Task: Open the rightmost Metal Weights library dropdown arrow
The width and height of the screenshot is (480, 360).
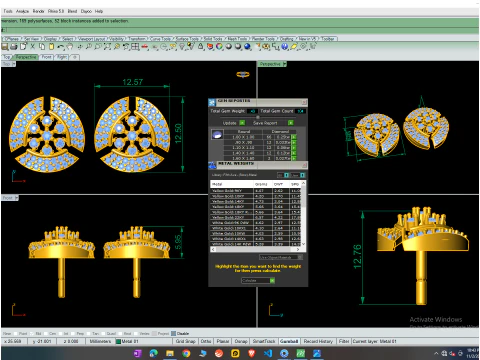Action: point(302,175)
